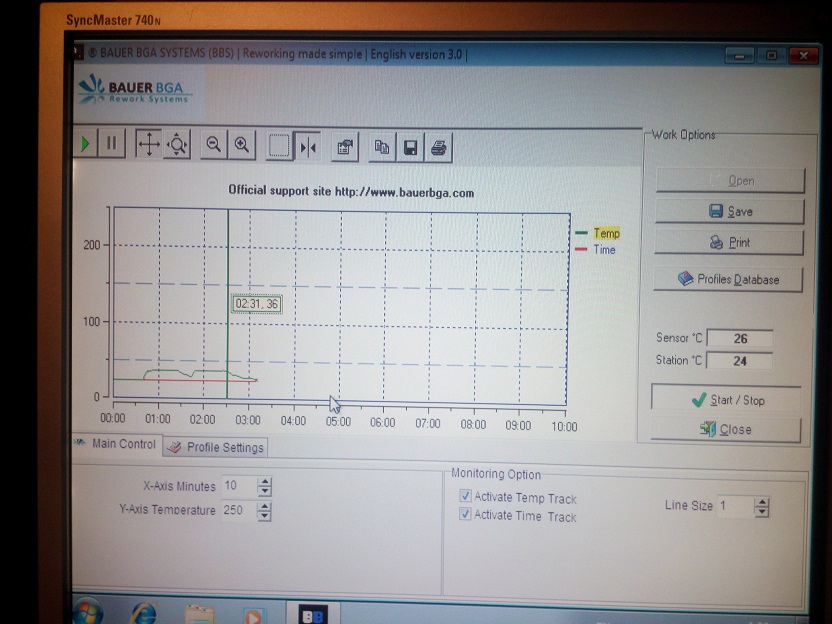832x624 pixels.
Task: Adjust the Y-Axis Temperature spinner arrows
Action: [264, 510]
